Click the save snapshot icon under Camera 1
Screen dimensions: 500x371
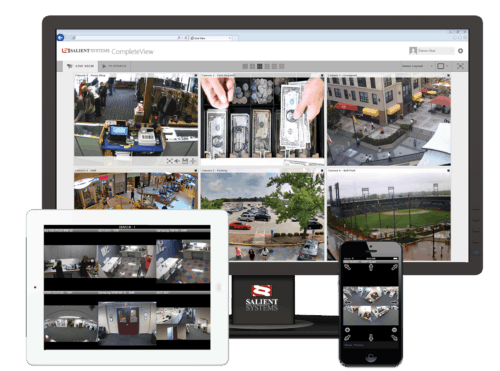pyautogui.click(x=185, y=161)
